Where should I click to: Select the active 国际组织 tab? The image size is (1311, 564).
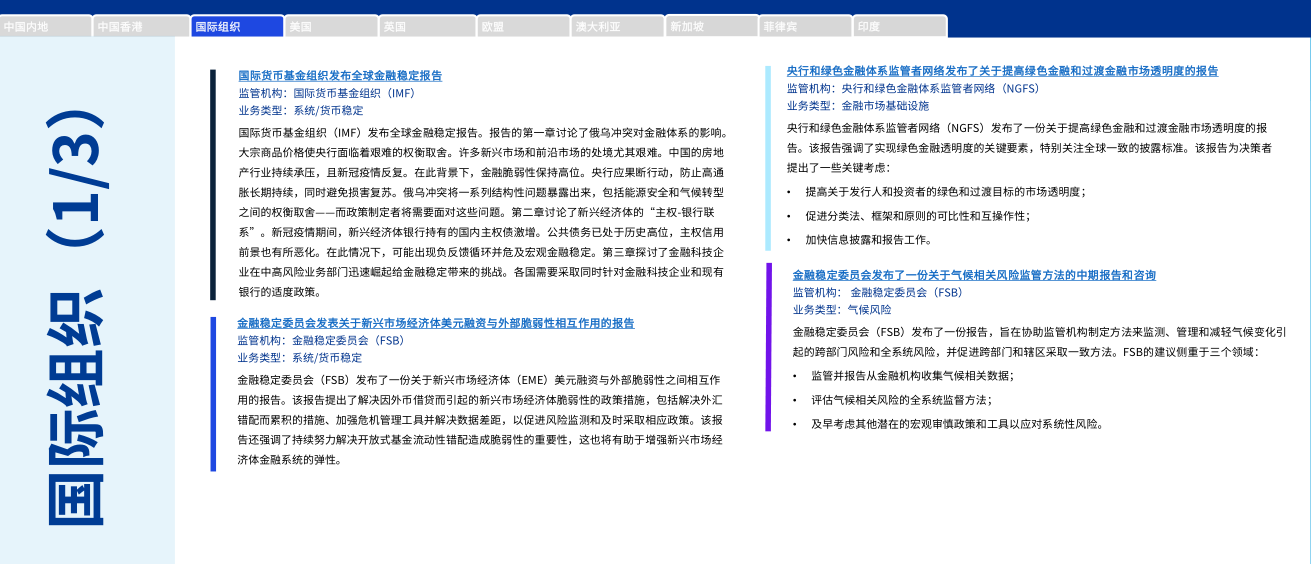tap(236, 27)
